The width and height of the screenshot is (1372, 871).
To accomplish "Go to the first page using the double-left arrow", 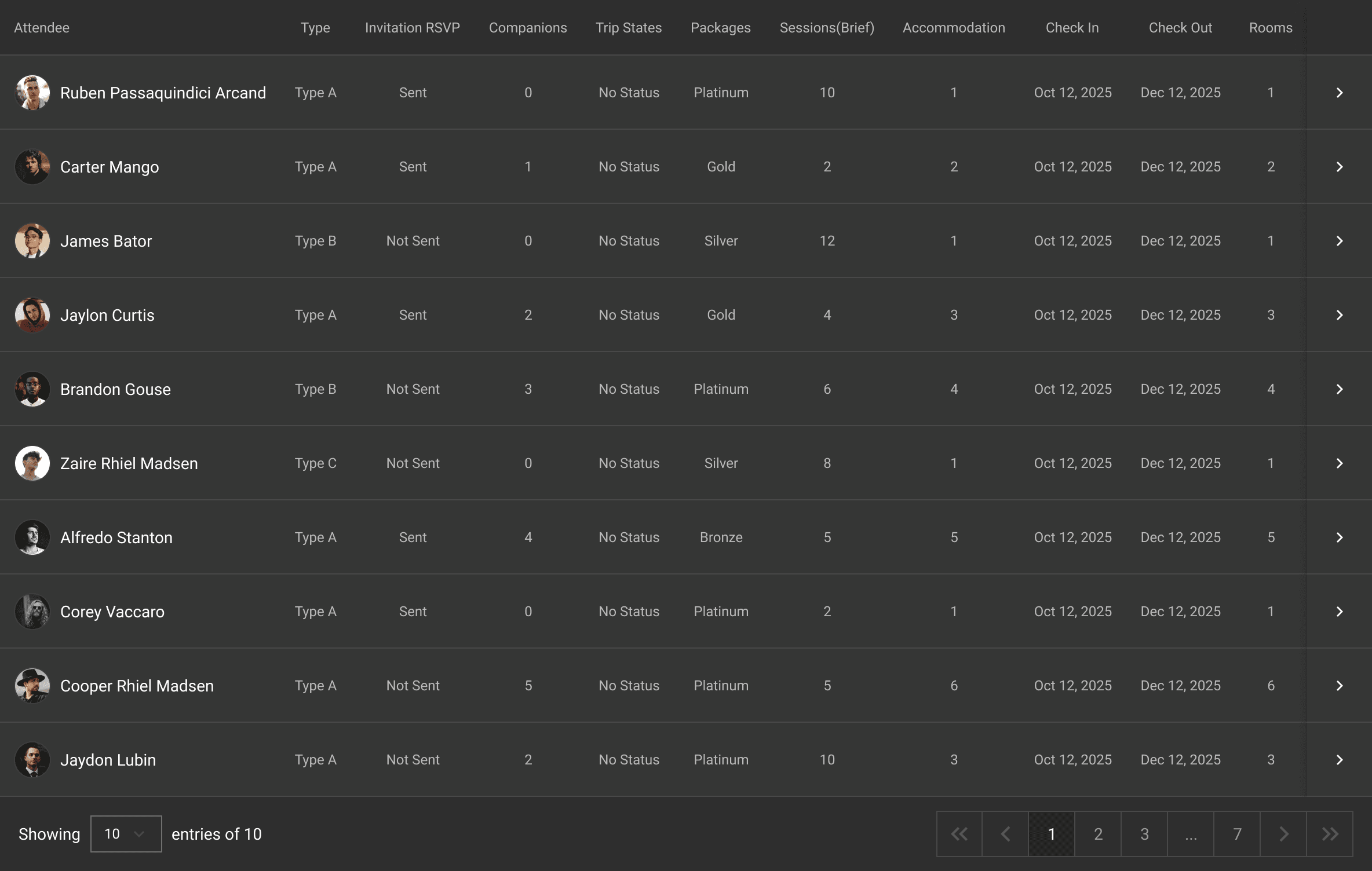I will [x=959, y=834].
